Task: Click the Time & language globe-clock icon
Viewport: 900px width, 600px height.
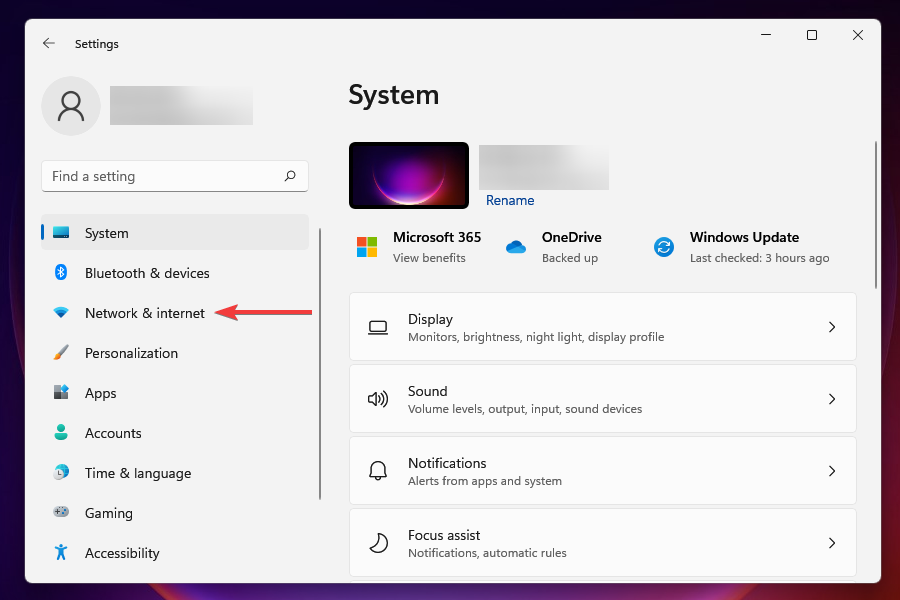Action: (61, 473)
